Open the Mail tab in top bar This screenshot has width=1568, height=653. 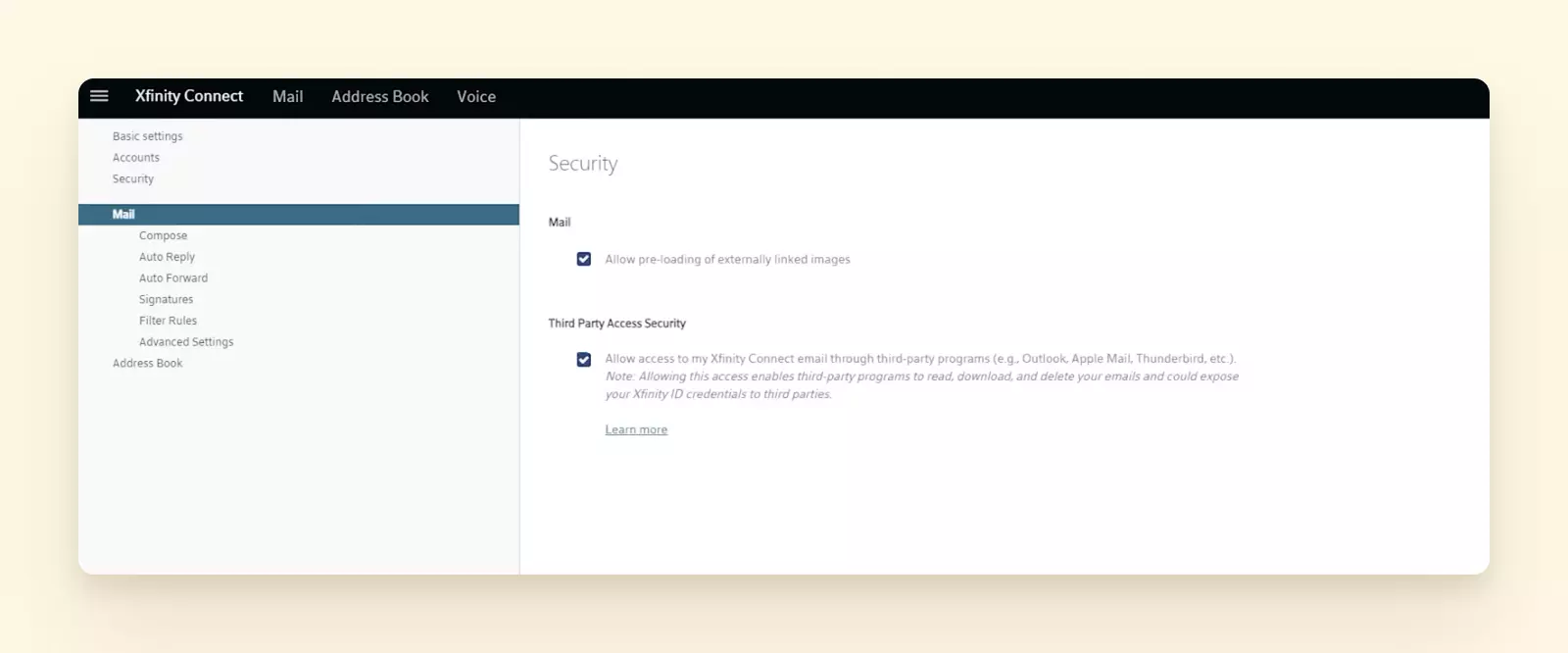coord(288,96)
